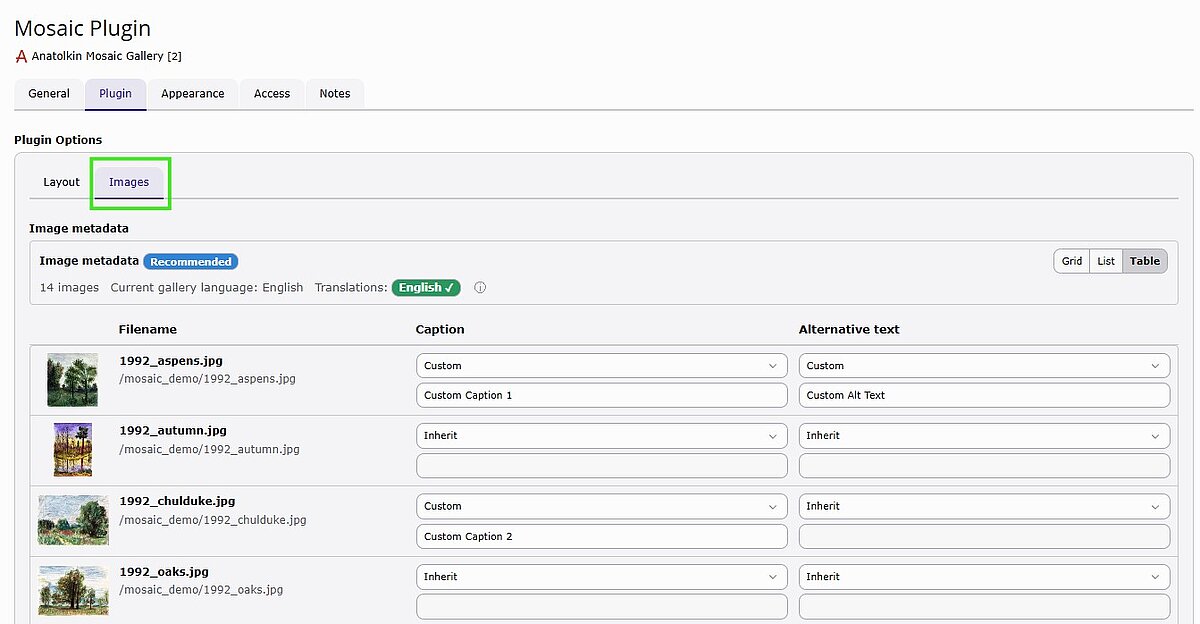Click the Alternative text column header
Screen dimensions: 1200x624
tap(849, 329)
